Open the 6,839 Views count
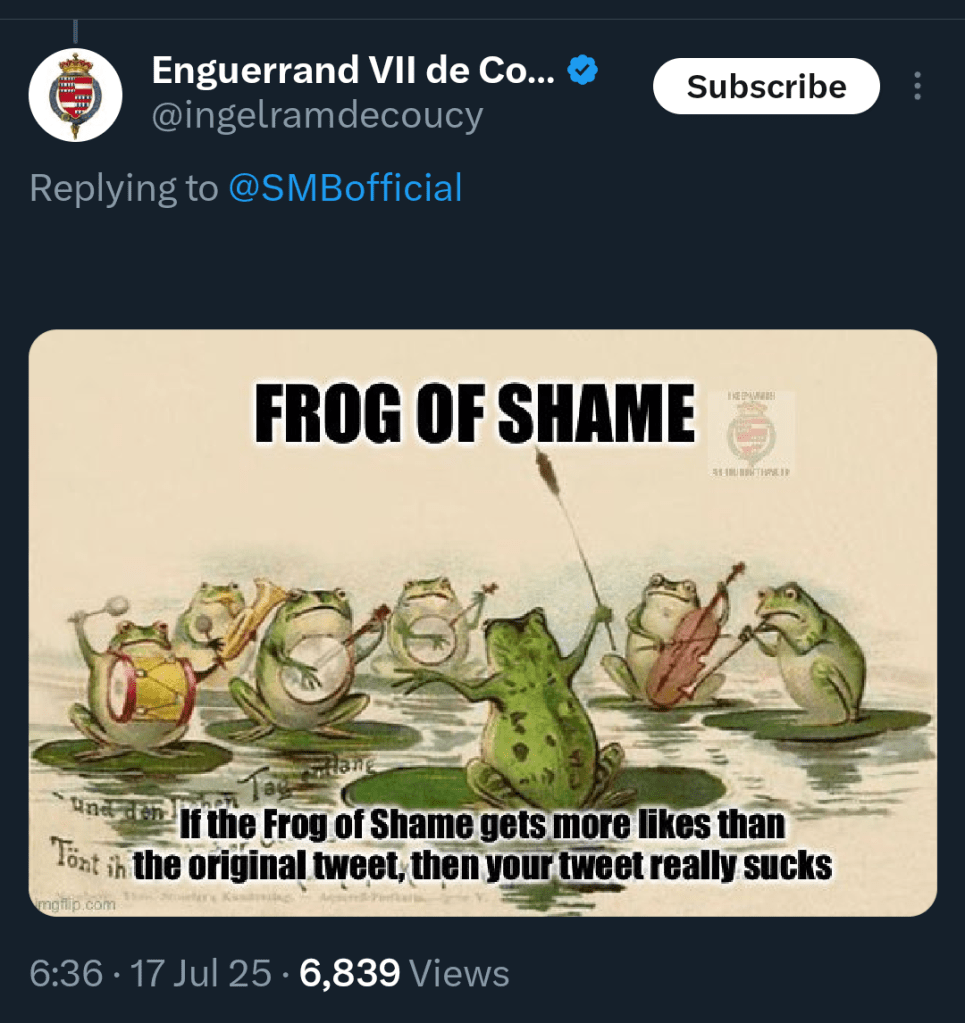 tap(405, 972)
